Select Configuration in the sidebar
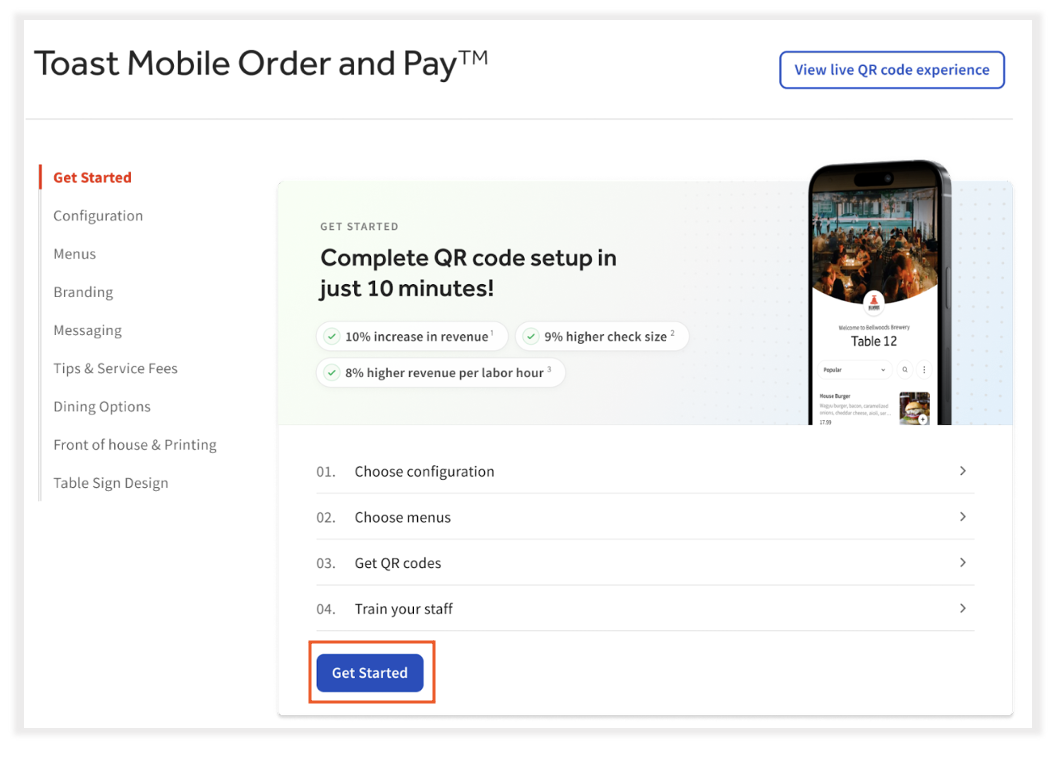This screenshot has width=1062, height=758. [x=97, y=215]
